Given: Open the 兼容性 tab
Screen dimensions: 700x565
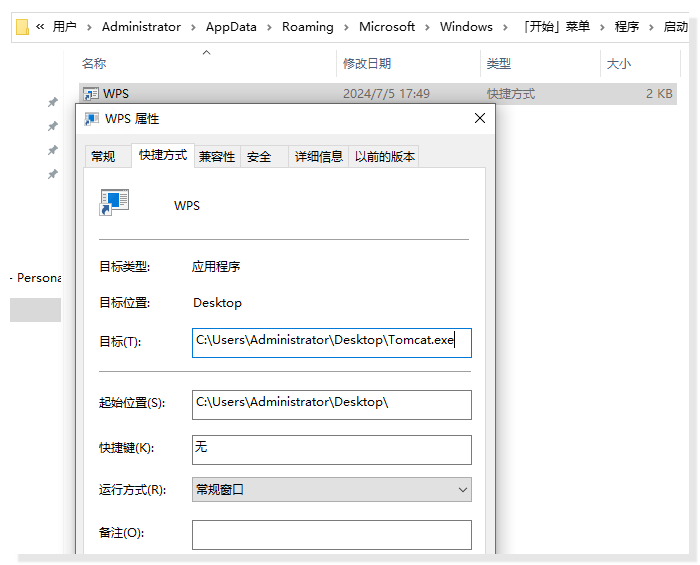Looking at the screenshot, I should point(216,157).
